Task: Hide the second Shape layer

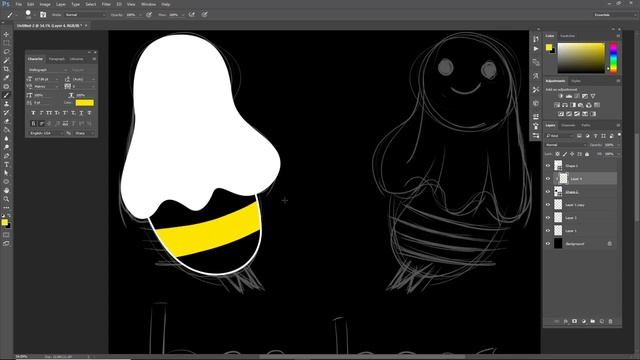Action: [x=548, y=192]
